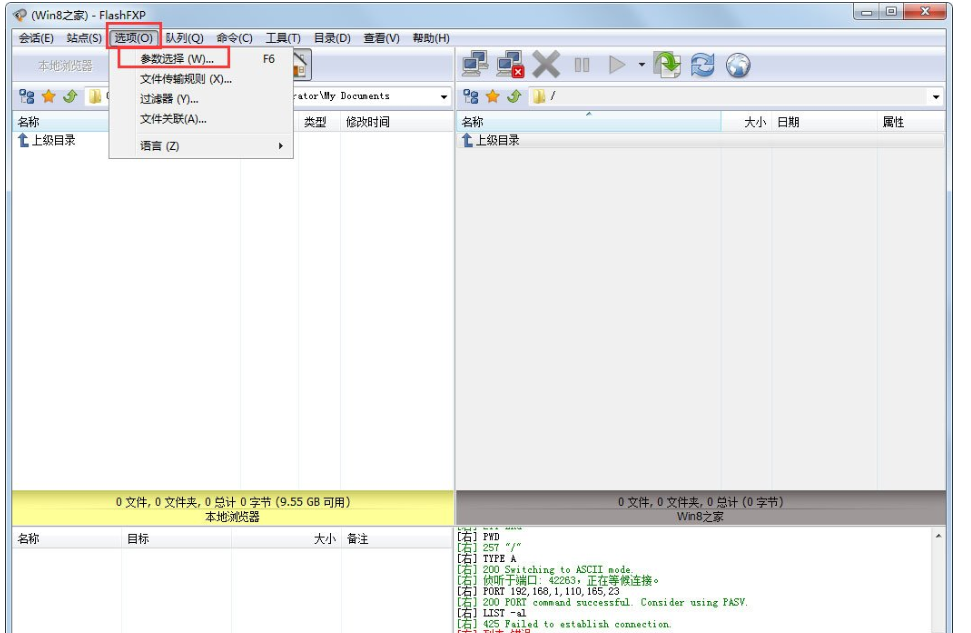The height and width of the screenshot is (633, 971).
Task: Choose 文件传输规则 (X)... menu entry
Action: coord(201,79)
